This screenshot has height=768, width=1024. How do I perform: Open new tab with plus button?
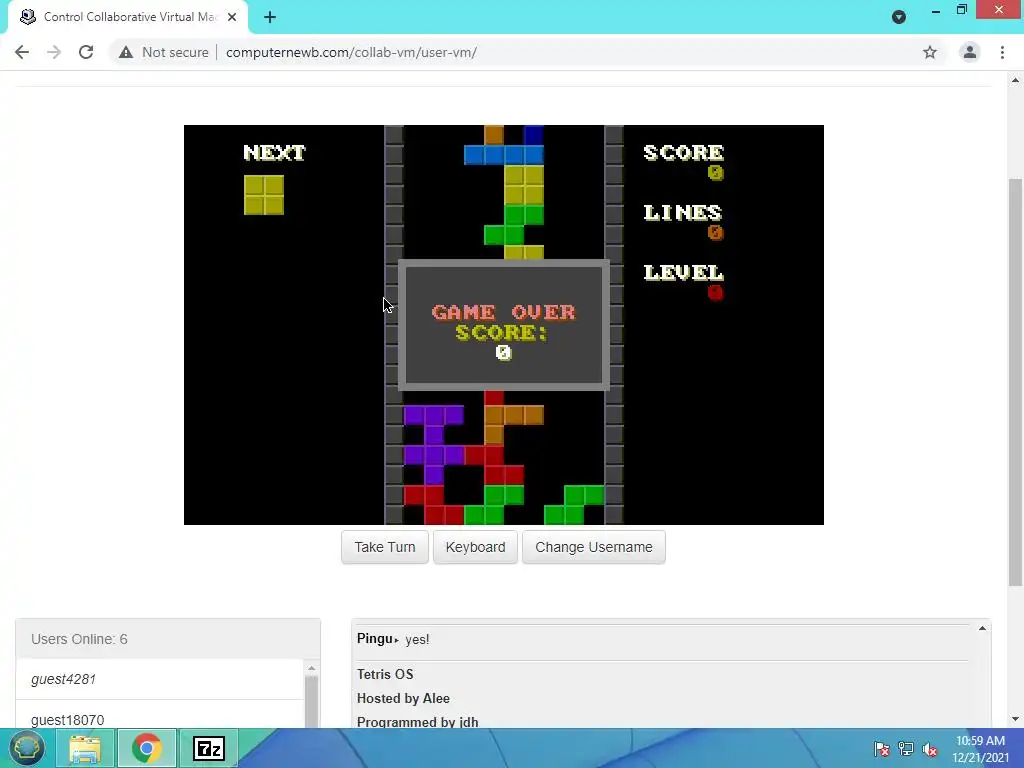[270, 17]
